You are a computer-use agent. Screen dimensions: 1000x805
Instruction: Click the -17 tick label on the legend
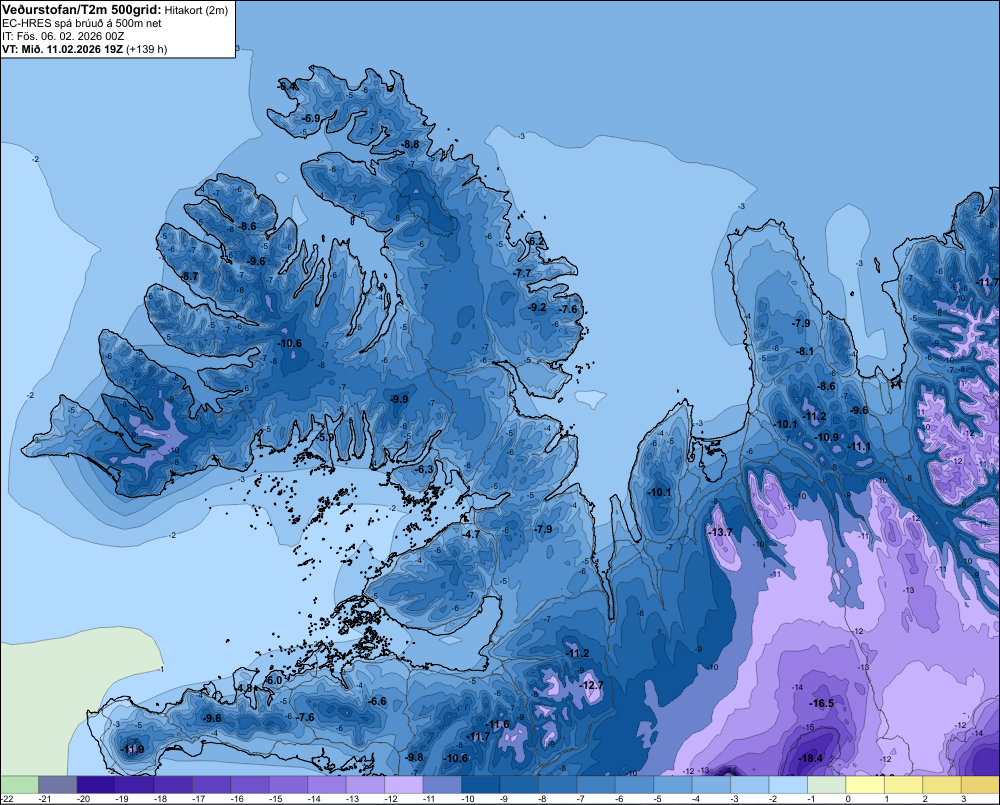point(198,799)
